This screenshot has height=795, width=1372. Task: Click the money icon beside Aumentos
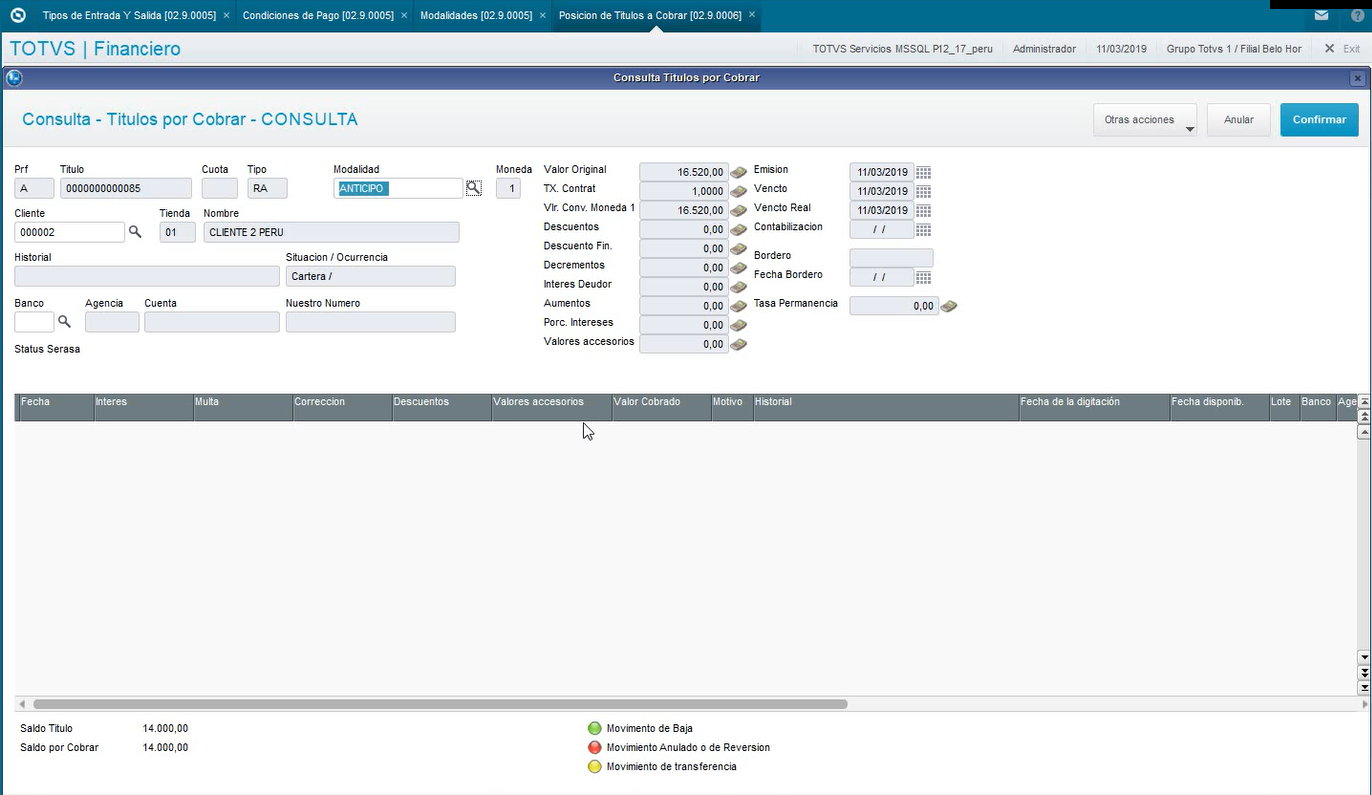tap(739, 306)
